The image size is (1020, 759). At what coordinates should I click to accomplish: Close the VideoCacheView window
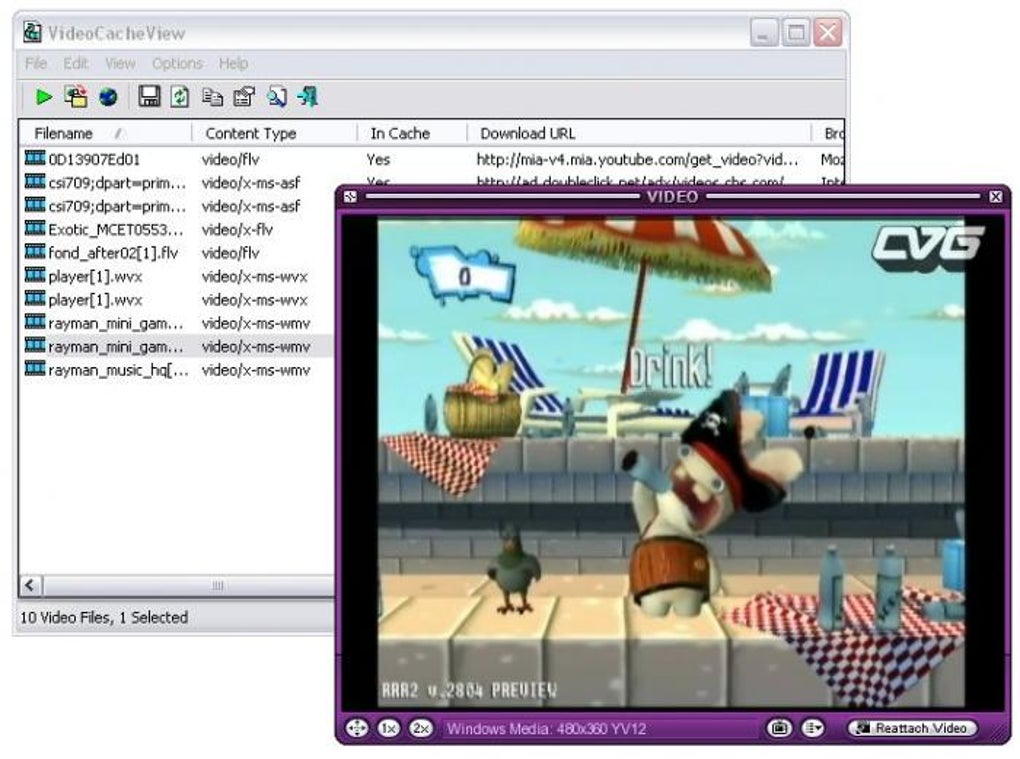point(827,33)
